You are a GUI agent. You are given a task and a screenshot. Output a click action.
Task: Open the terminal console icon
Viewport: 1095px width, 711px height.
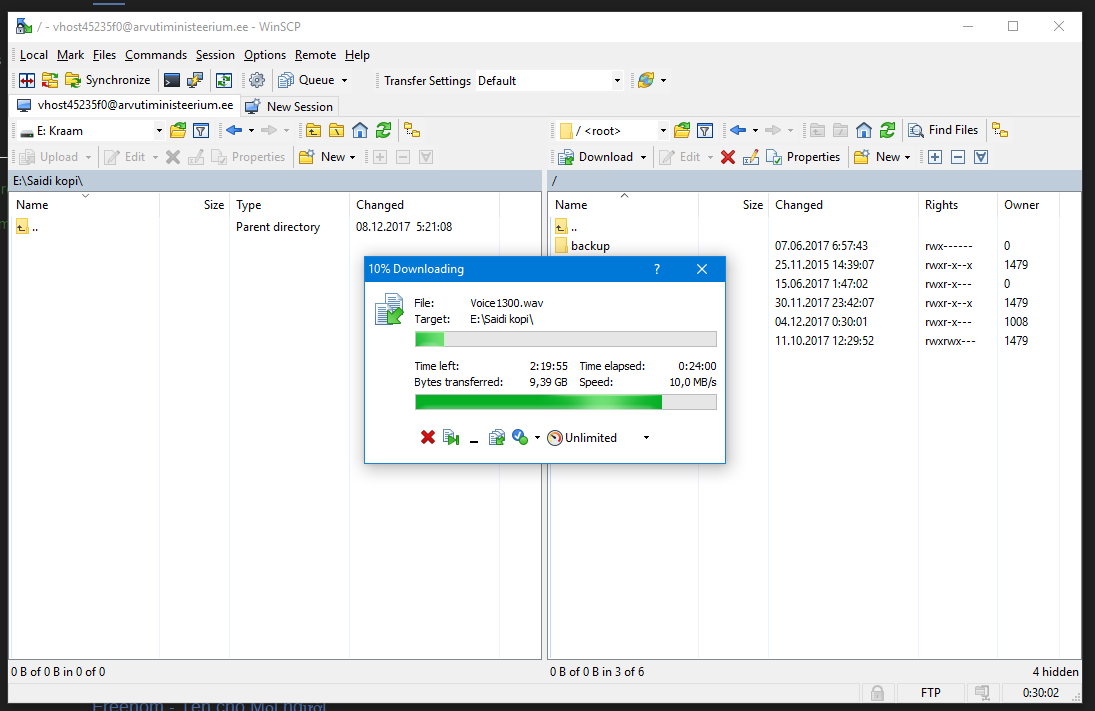[172, 80]
